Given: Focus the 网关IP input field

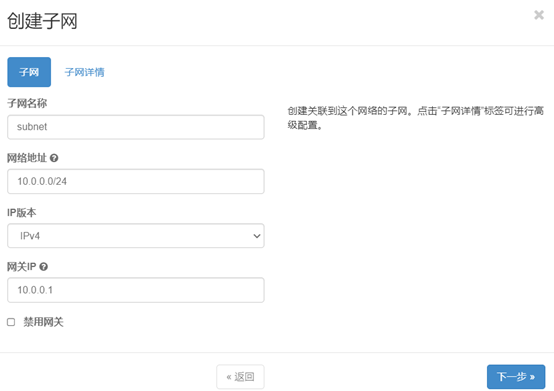Looking at the screenshot, I should (x=136, y=290).
